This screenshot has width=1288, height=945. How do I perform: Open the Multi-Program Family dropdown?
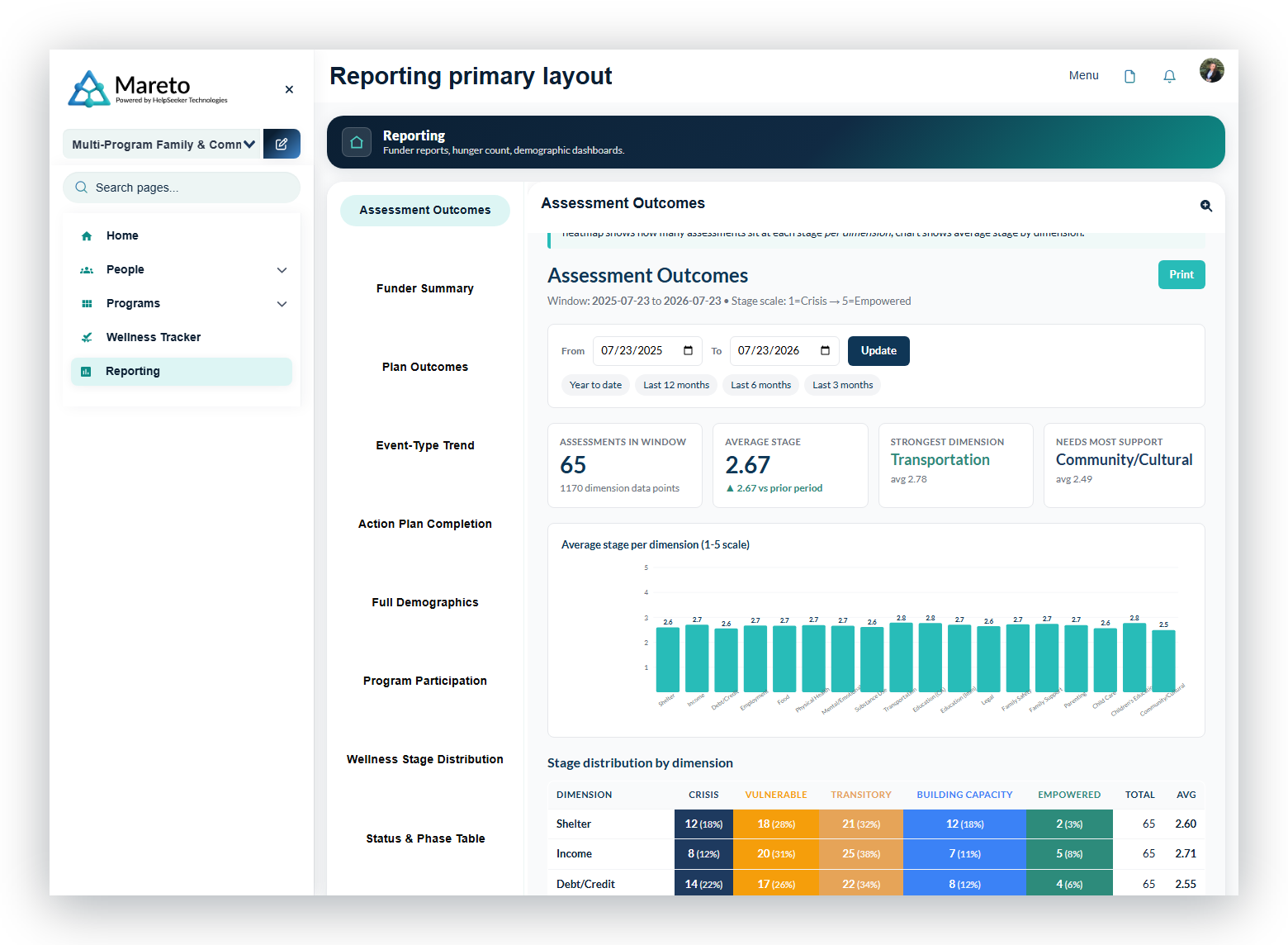pyautogui.click(x=163, y=144)
